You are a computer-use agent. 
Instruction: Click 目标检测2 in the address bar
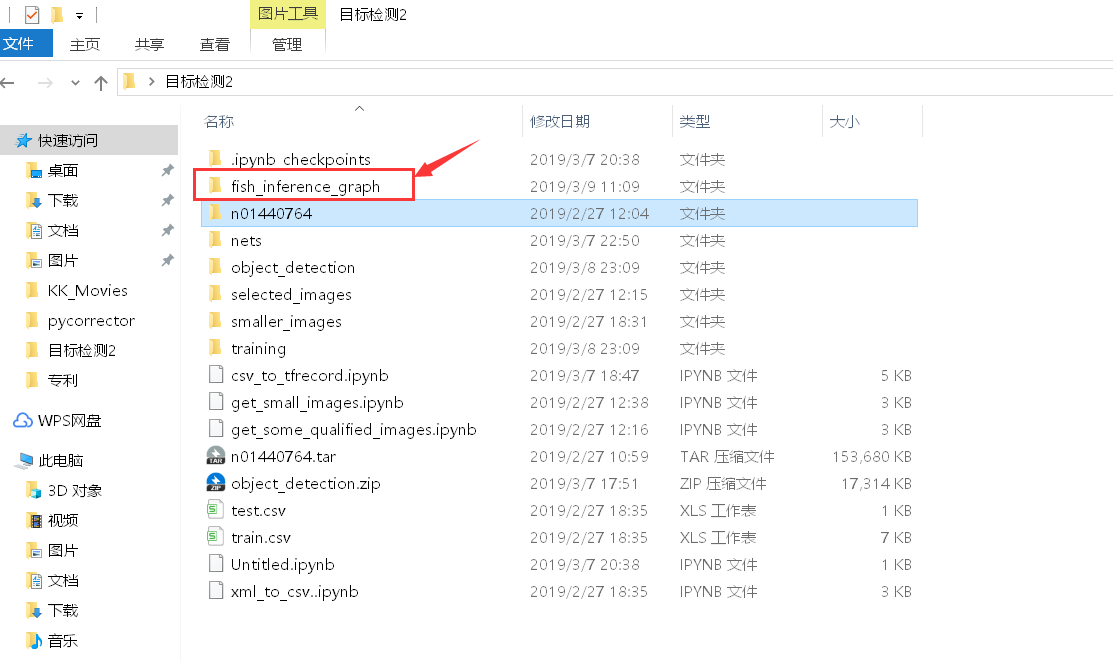[199, 82]
